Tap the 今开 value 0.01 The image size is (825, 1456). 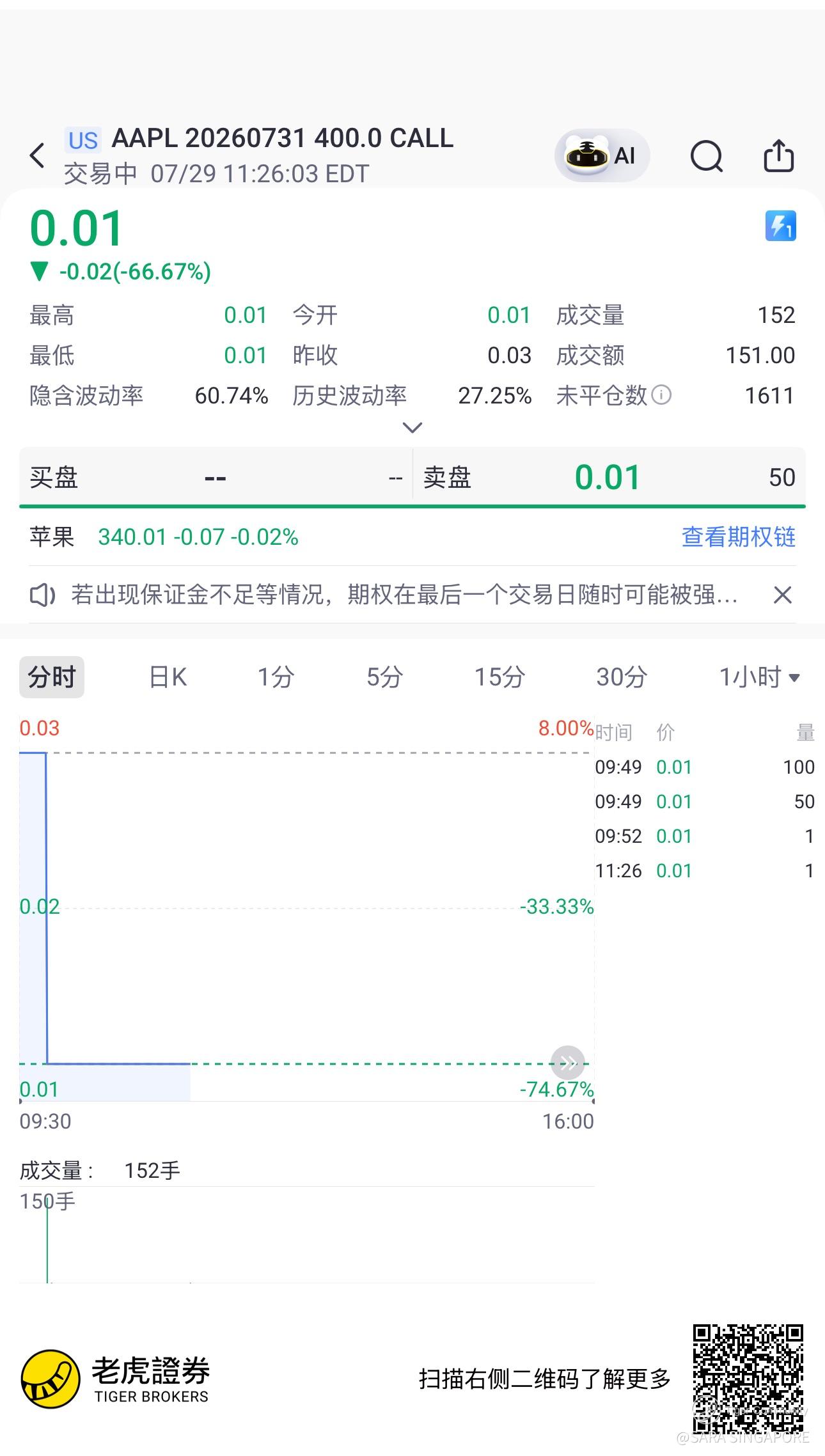(x=509, y=315)
